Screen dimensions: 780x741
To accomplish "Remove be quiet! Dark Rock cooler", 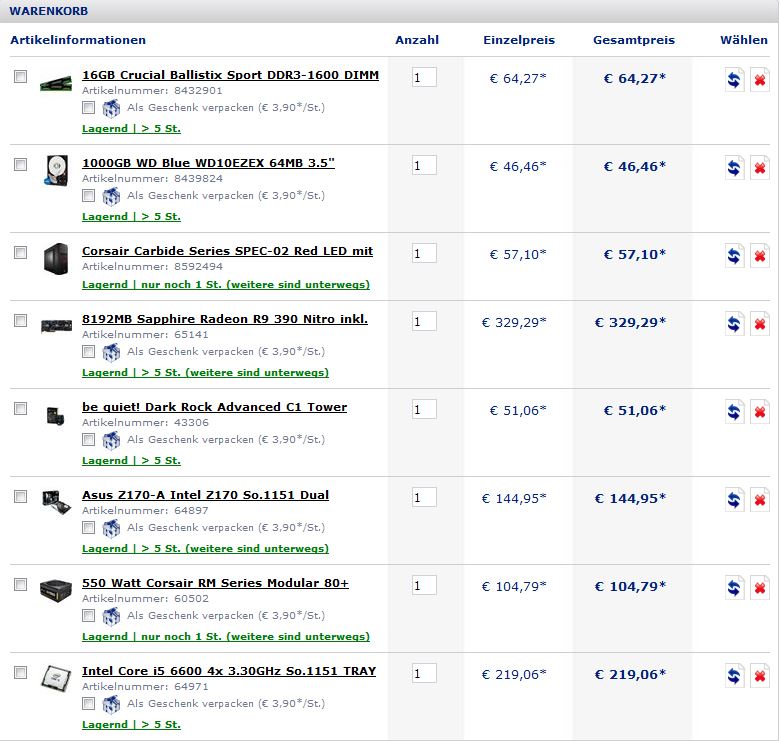I will pyautogui.click(x=760, y=412).
